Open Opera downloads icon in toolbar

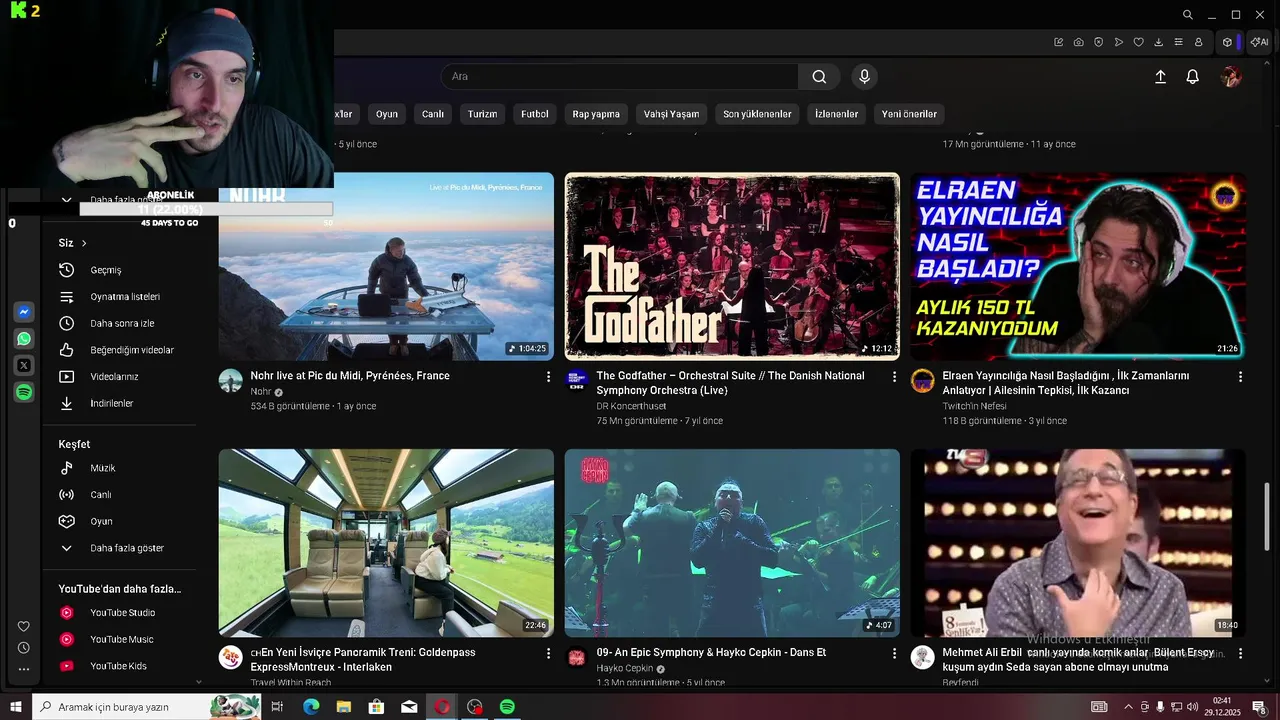(1158, 42)
